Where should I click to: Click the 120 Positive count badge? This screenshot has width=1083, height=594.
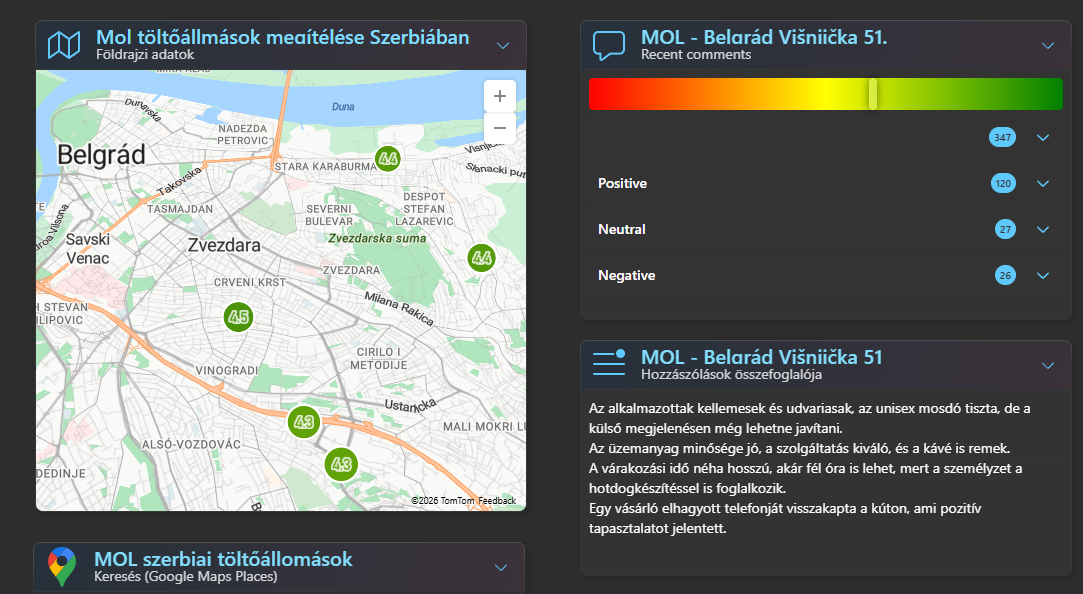tap(1003, 184)
